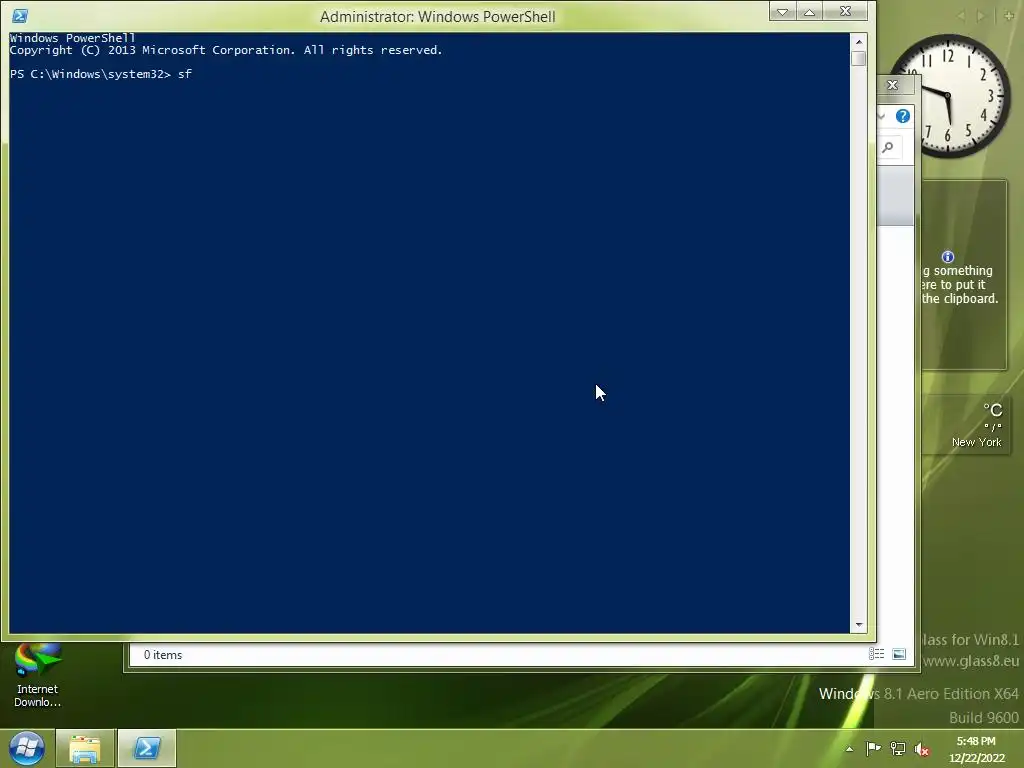1024x768 pixels.
Task: Close the Administrator PowerShell window
Action: click(845, 11)
